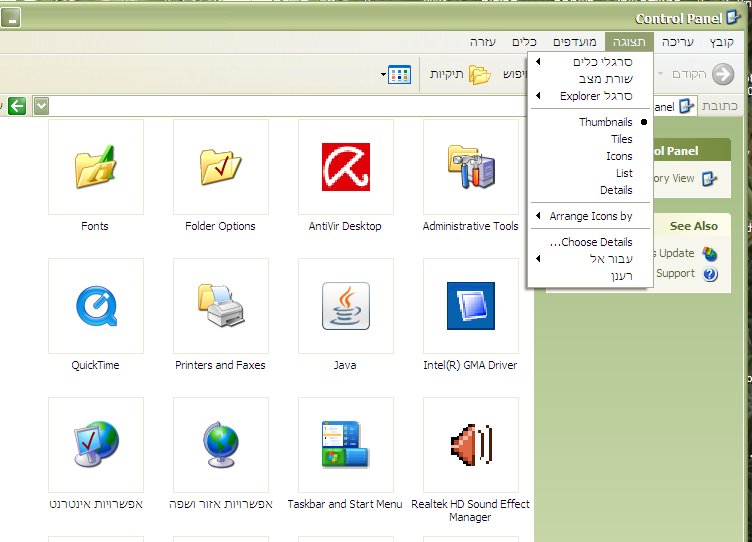Expand the סרגלי כלים submenu
752x542 pixels.
point(590,62)
